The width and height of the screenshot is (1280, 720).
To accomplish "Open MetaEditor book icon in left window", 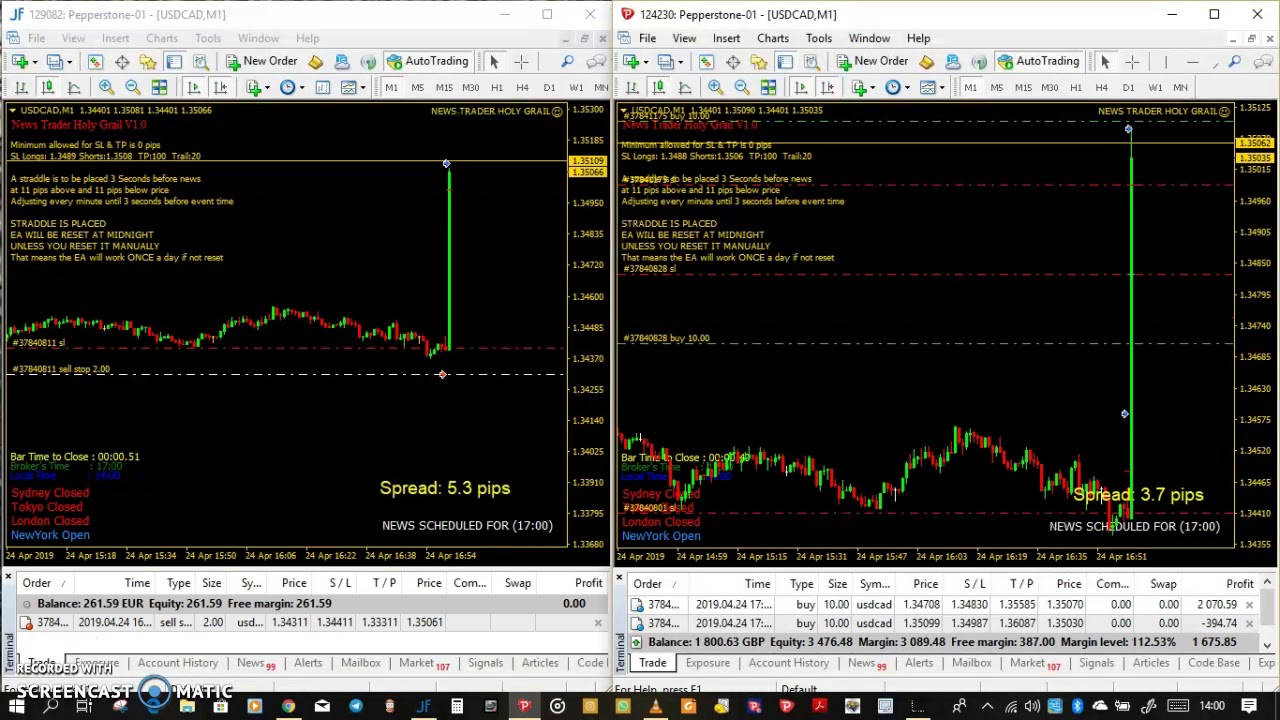I will (x=315, y=62).
